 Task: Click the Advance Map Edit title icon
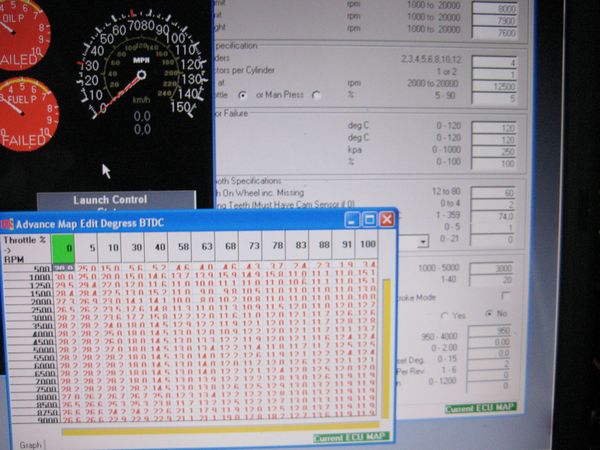tap(7, 224)
